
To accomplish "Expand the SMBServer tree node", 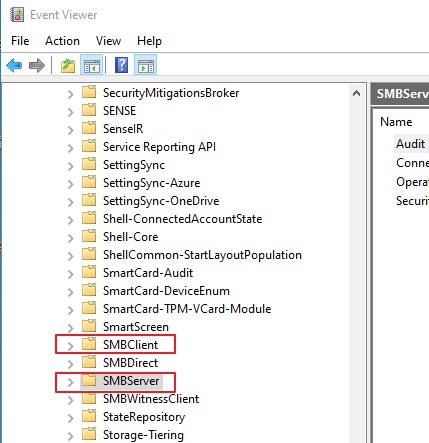I will [x=70, y=382].
